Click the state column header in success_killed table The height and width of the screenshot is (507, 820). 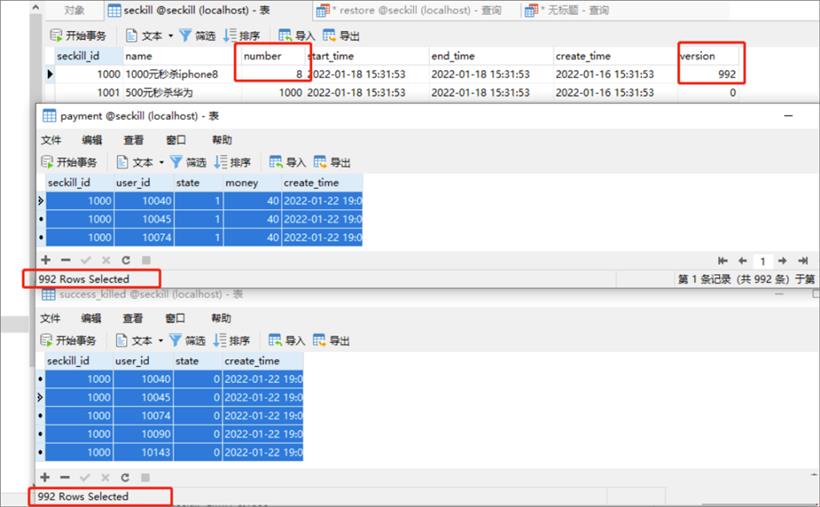pyautogui.click(x=198, y=361)
